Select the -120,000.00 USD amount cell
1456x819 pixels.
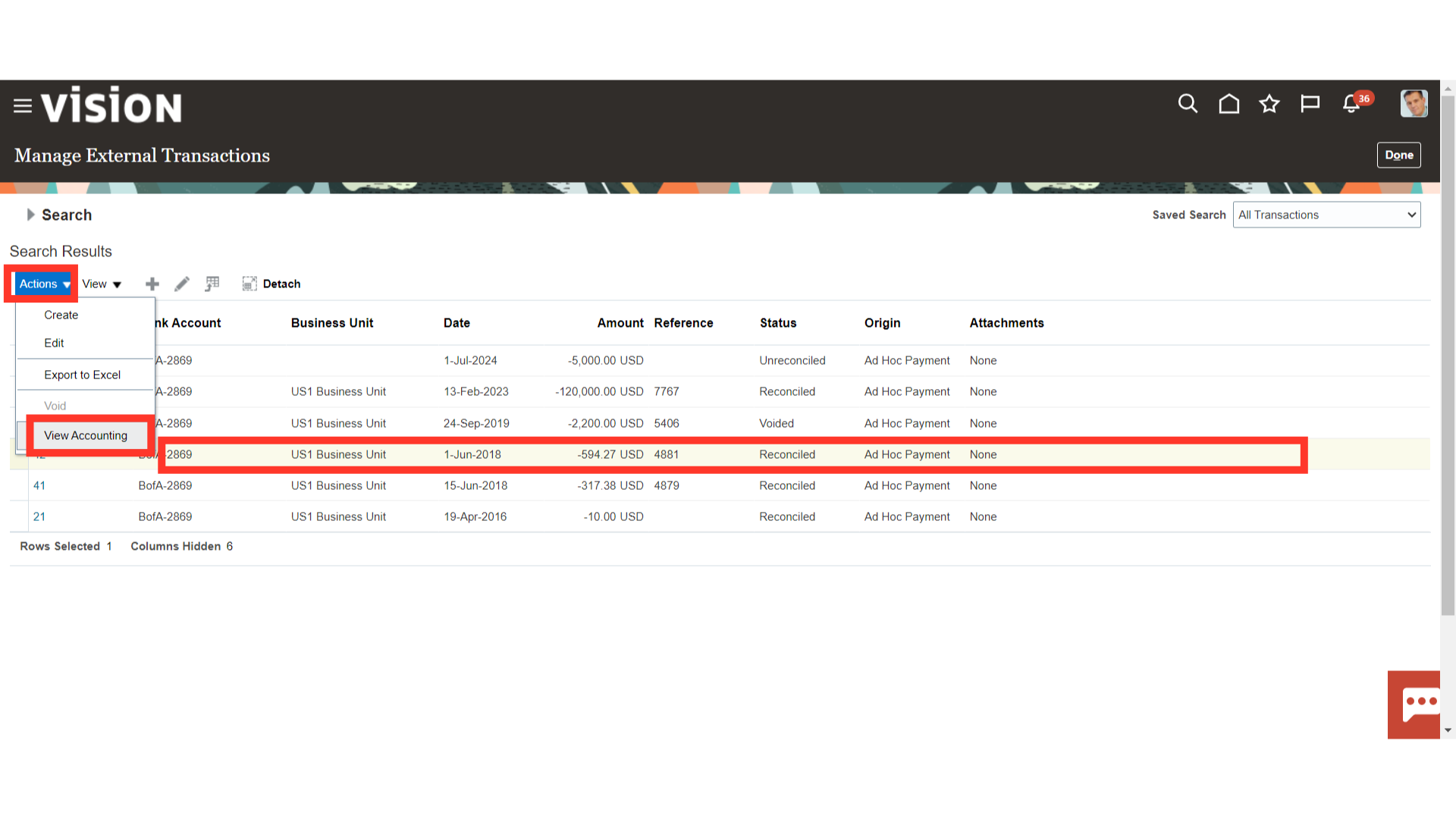pyautogui.click(x=599, y=391)
